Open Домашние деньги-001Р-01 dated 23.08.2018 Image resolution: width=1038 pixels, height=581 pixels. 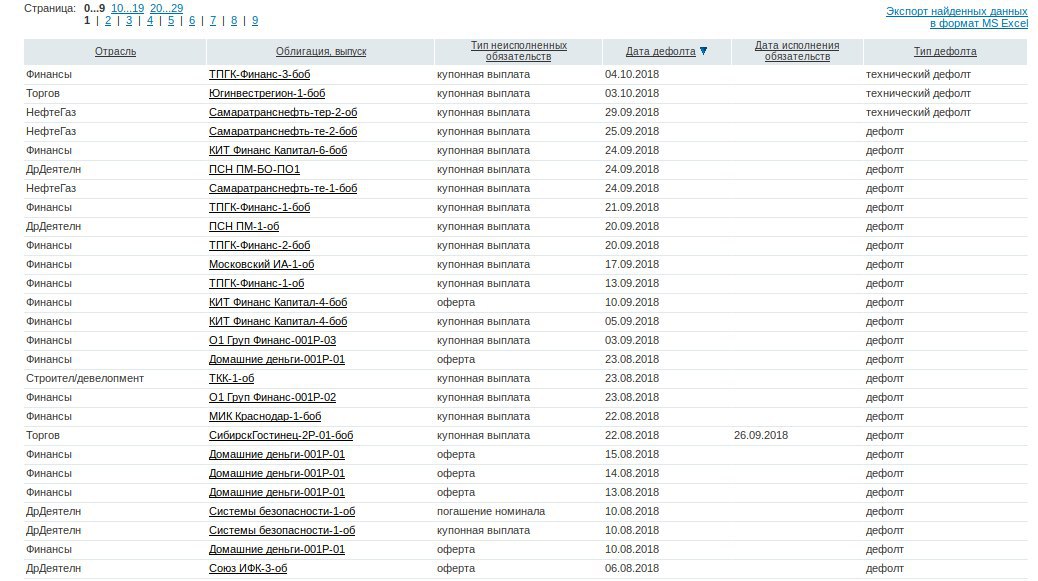[x=277, y=359]
